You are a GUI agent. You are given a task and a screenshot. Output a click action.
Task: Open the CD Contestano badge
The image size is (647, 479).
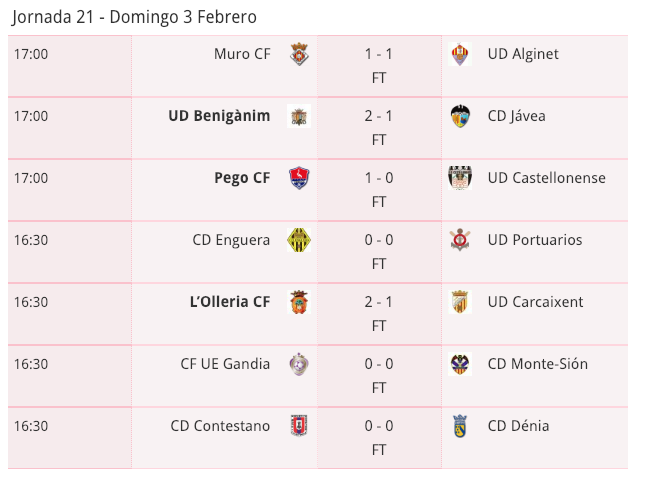[299, 426]
